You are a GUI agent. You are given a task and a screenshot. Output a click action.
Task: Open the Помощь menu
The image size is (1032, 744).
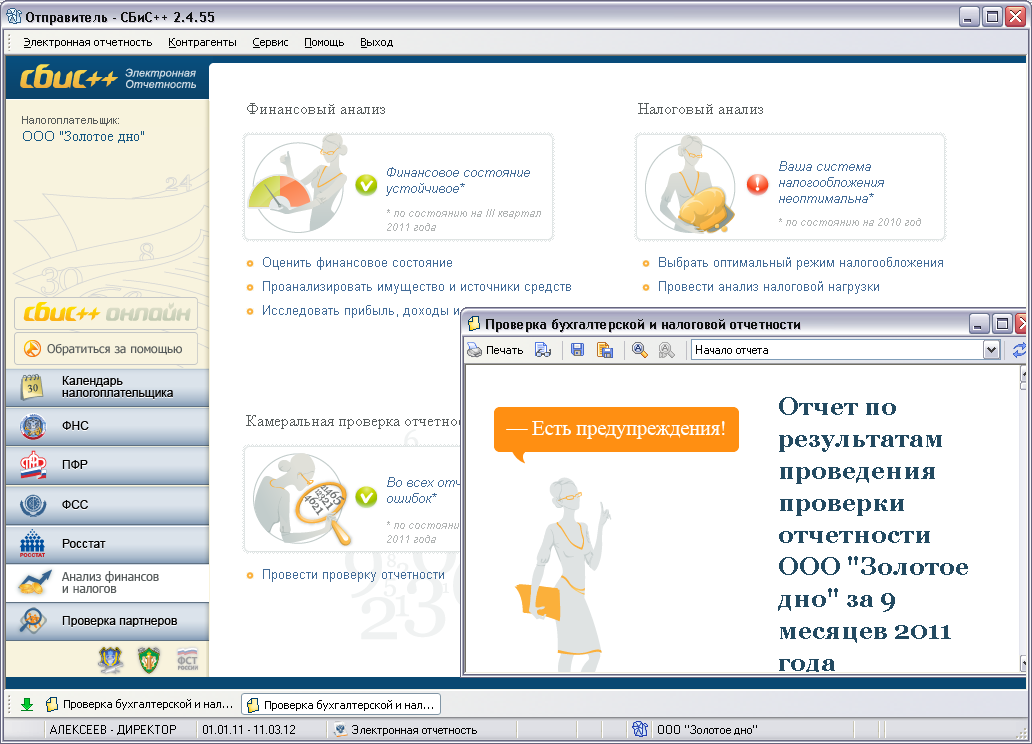point(324,42)
